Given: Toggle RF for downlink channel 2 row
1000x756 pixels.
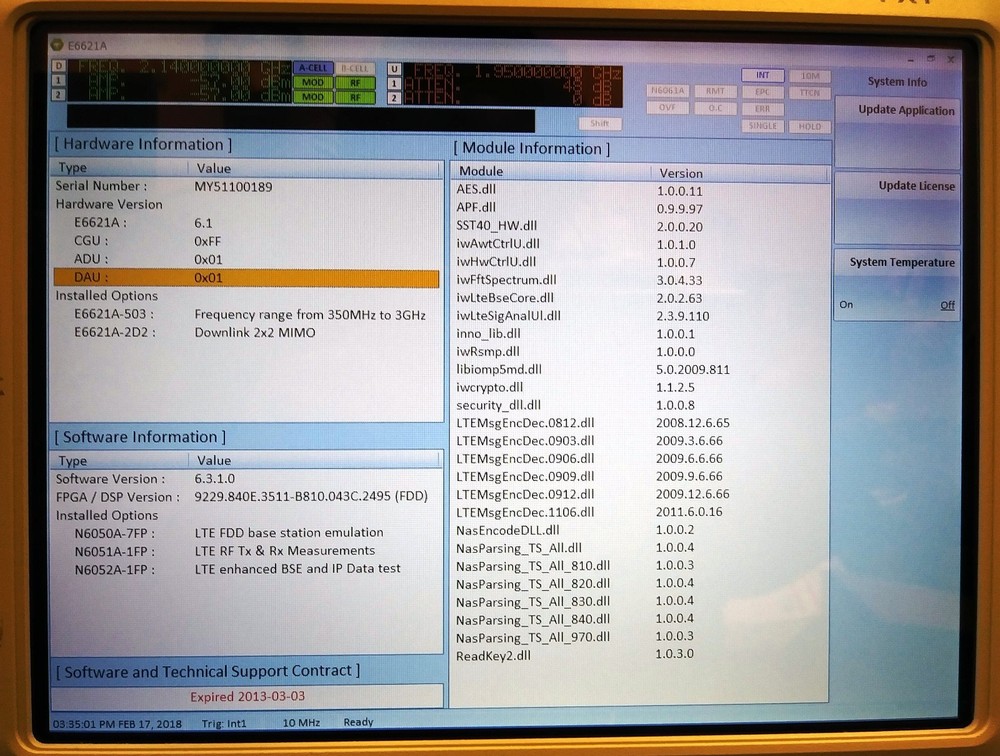Looking at the screenshot, I should tap(355, 98).
